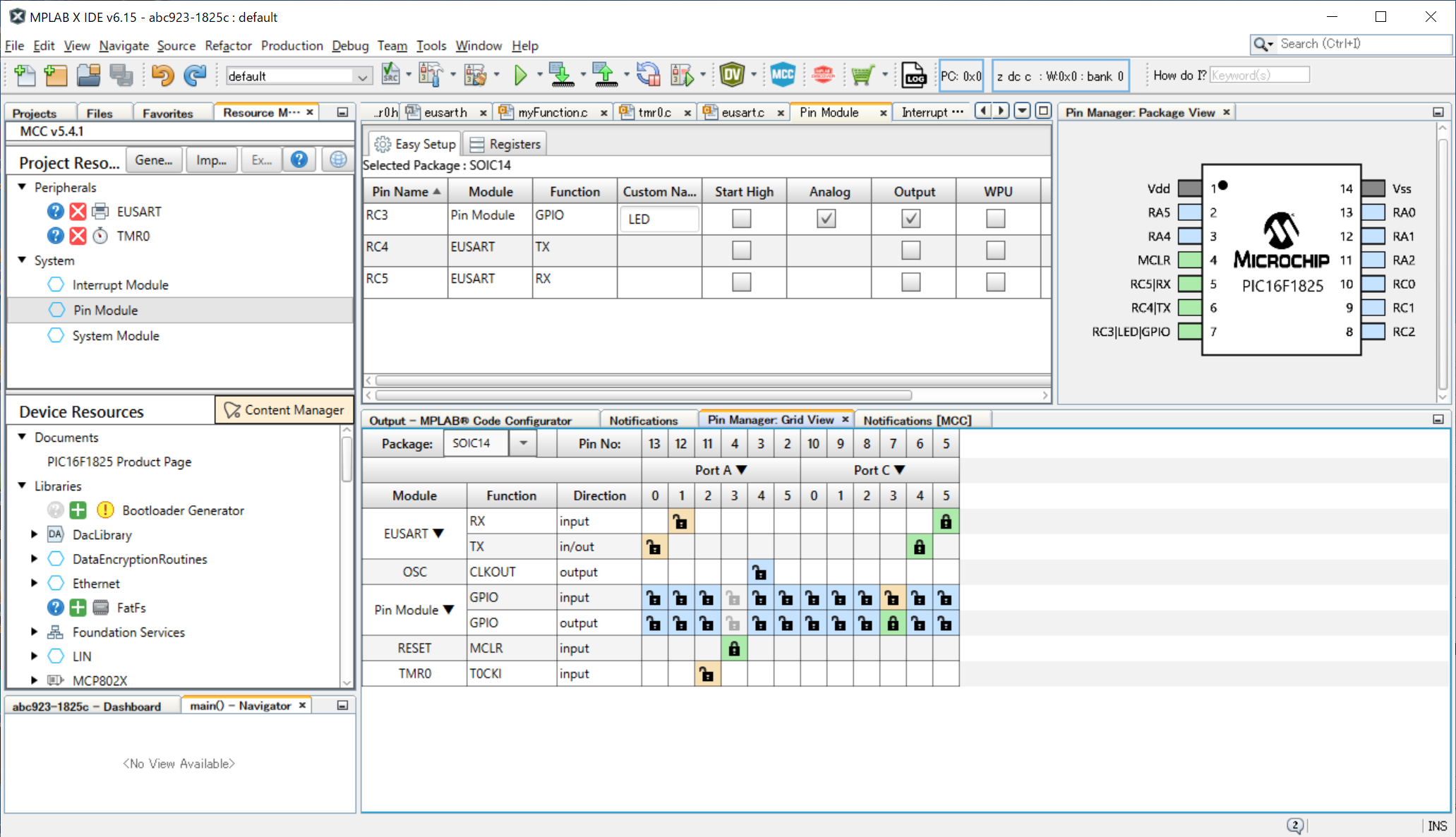Open the Content Manager button
This screenshot has height=837, width=1456.
coord(284,410)
